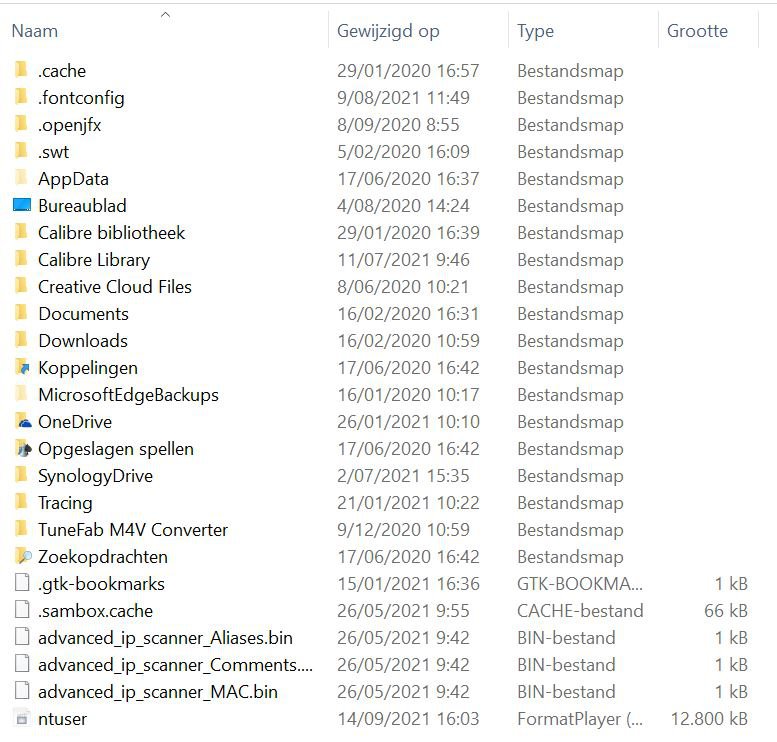
Task: Select the folder name Calibre bibliotheek
Action: coord(111,233)
